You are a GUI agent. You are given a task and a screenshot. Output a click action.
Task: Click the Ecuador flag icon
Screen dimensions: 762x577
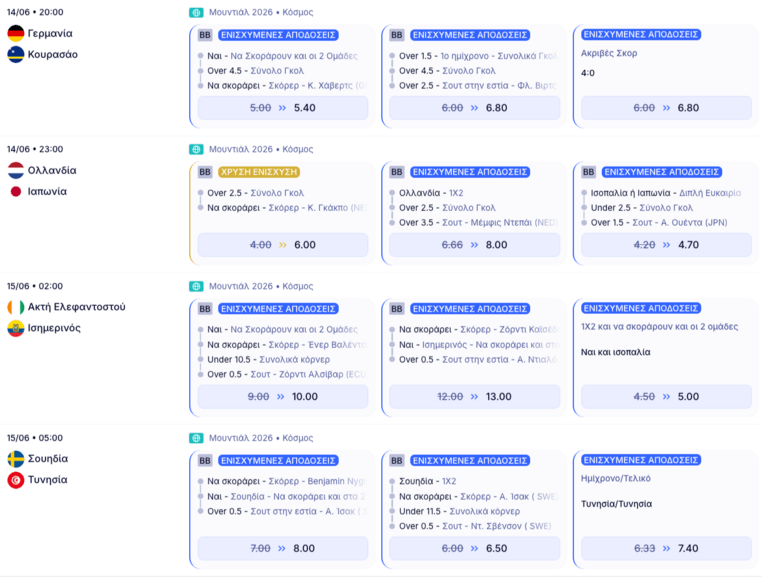coord(16,328)
